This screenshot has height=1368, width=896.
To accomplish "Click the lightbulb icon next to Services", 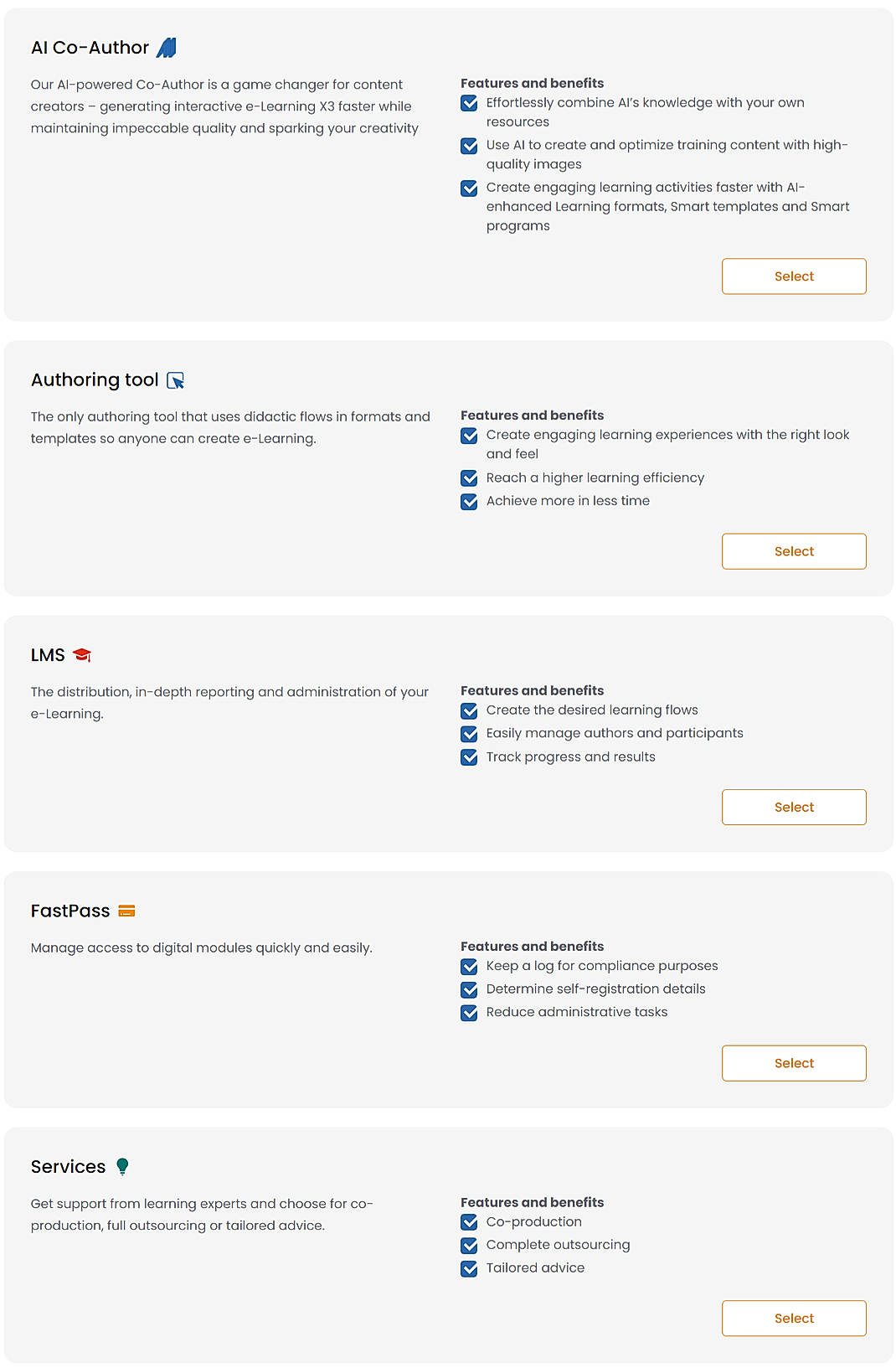I will [122, 1165].
